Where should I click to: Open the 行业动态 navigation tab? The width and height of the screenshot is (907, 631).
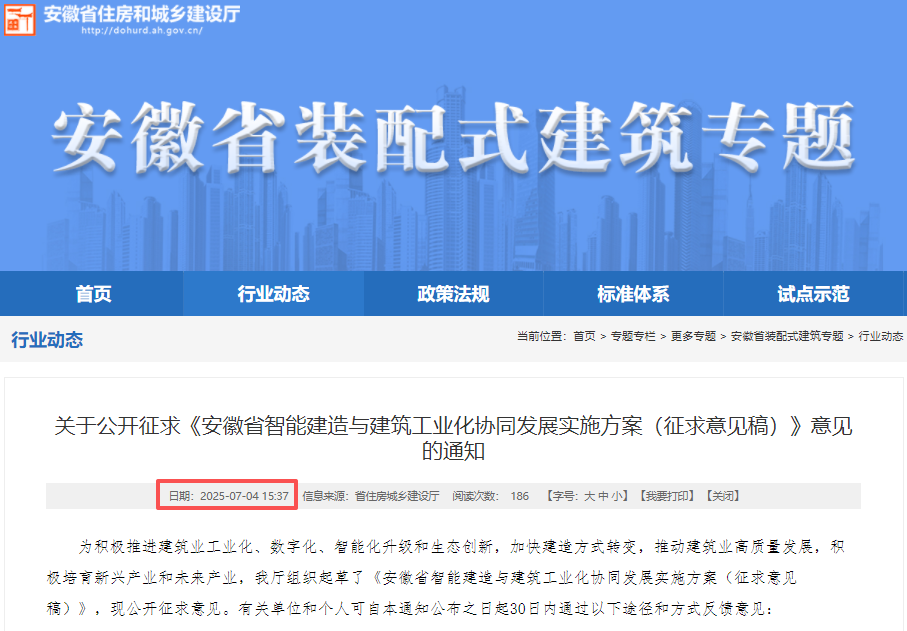coord(273,294)
